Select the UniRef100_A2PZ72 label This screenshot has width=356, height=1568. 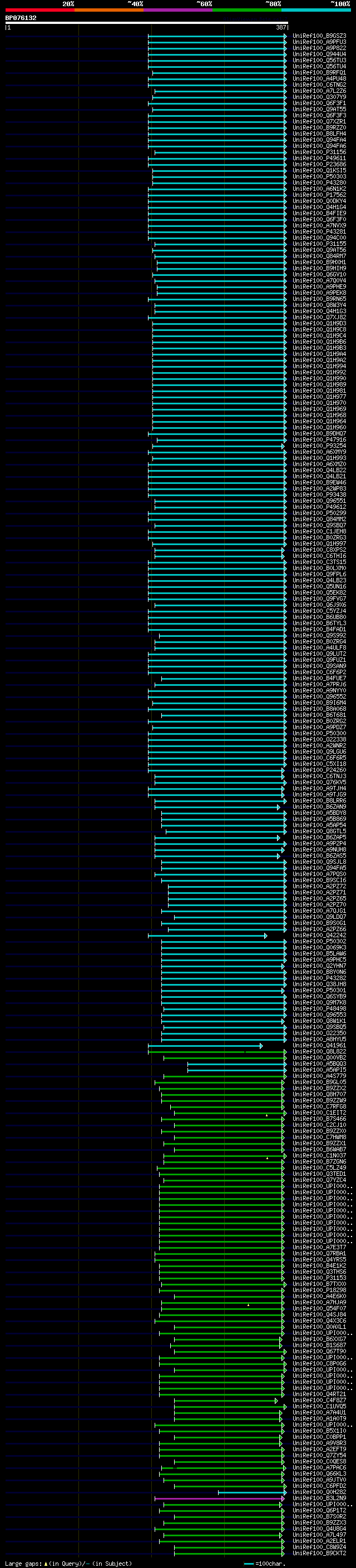(319, 886)
